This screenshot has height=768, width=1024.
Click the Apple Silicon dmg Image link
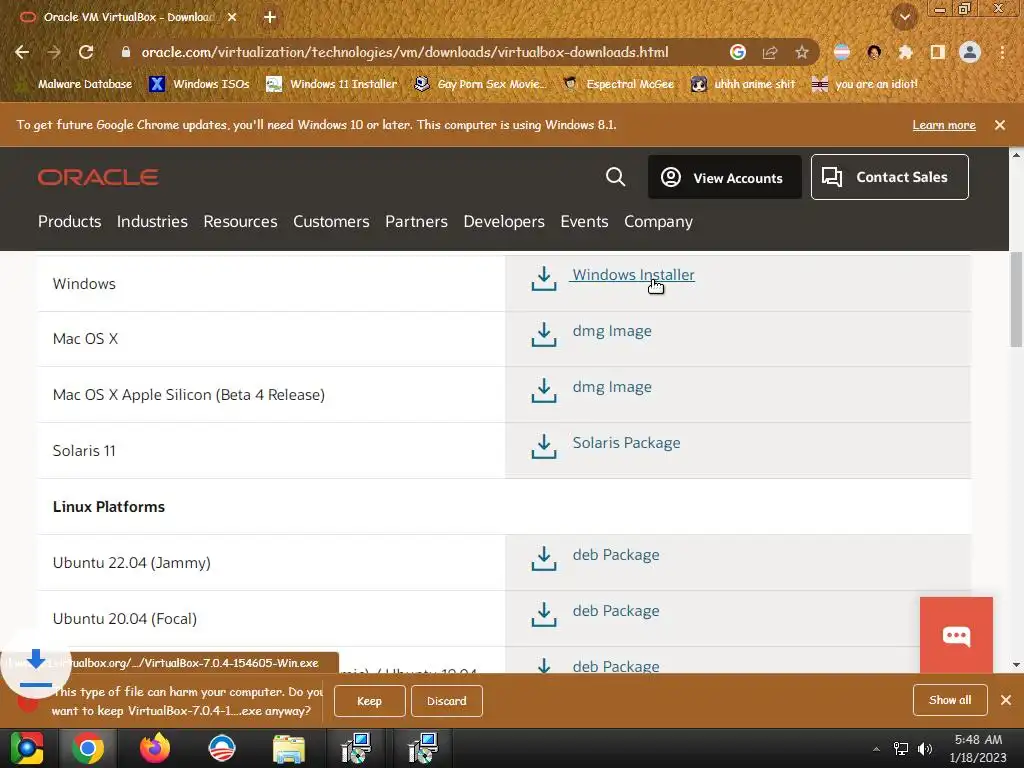coord(612,387)
